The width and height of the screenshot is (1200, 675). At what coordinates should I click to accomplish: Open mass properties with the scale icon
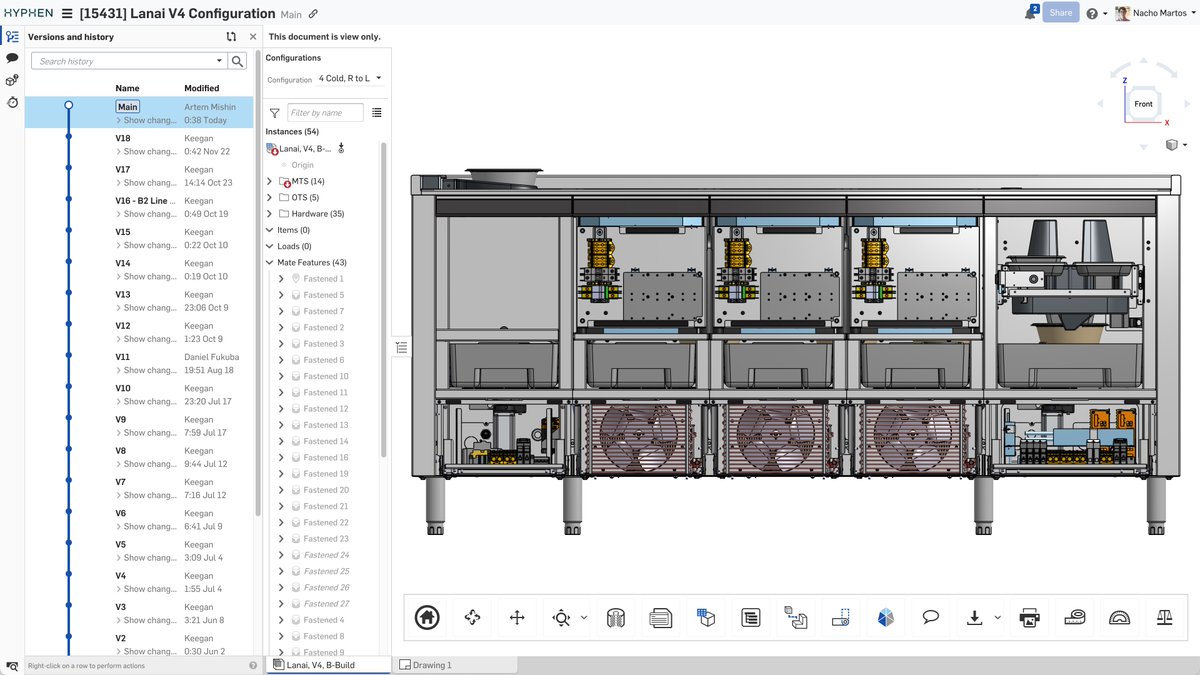(1164, 617)
